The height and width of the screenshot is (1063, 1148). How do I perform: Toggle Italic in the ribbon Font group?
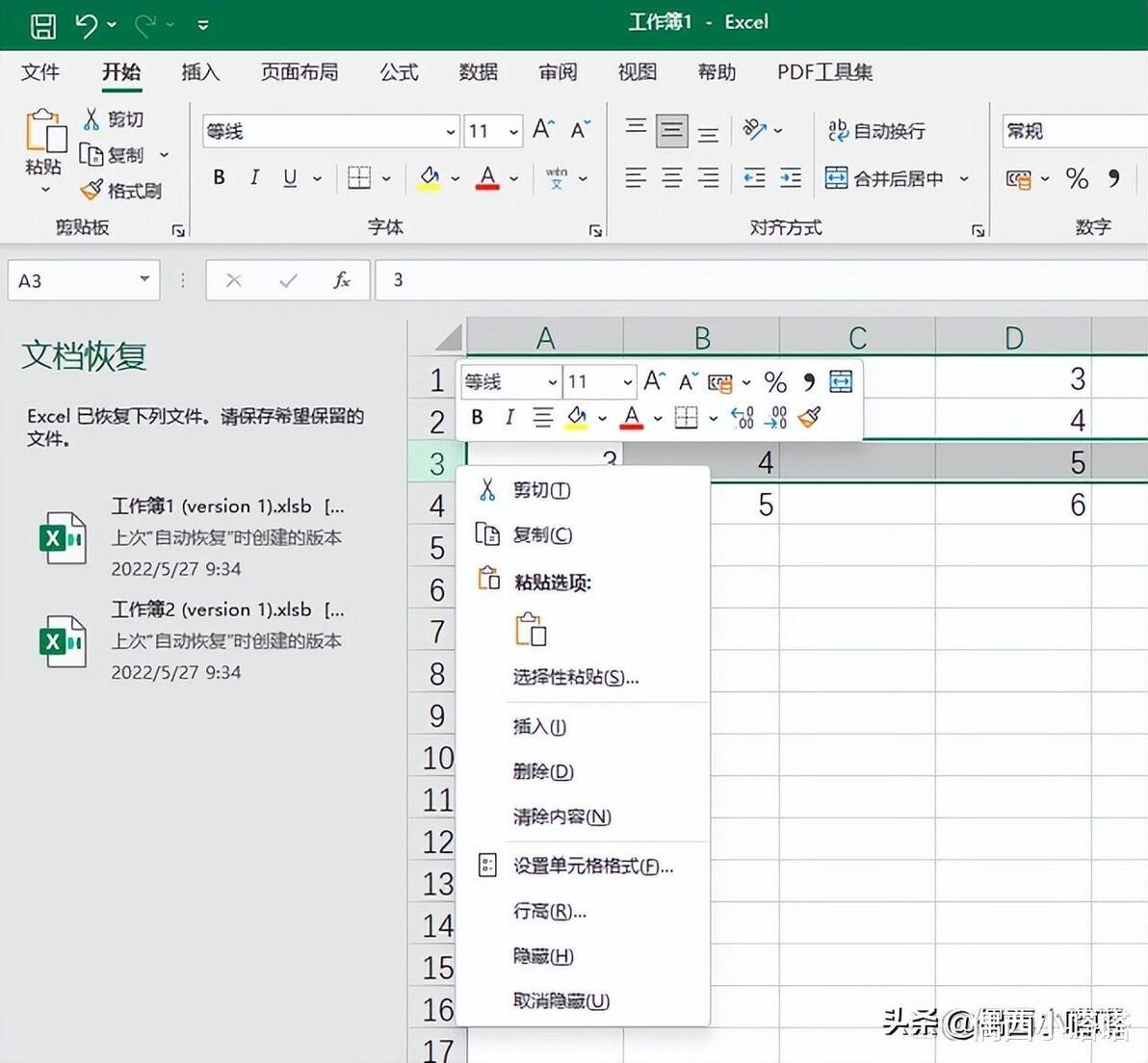[x=255, y=177]
